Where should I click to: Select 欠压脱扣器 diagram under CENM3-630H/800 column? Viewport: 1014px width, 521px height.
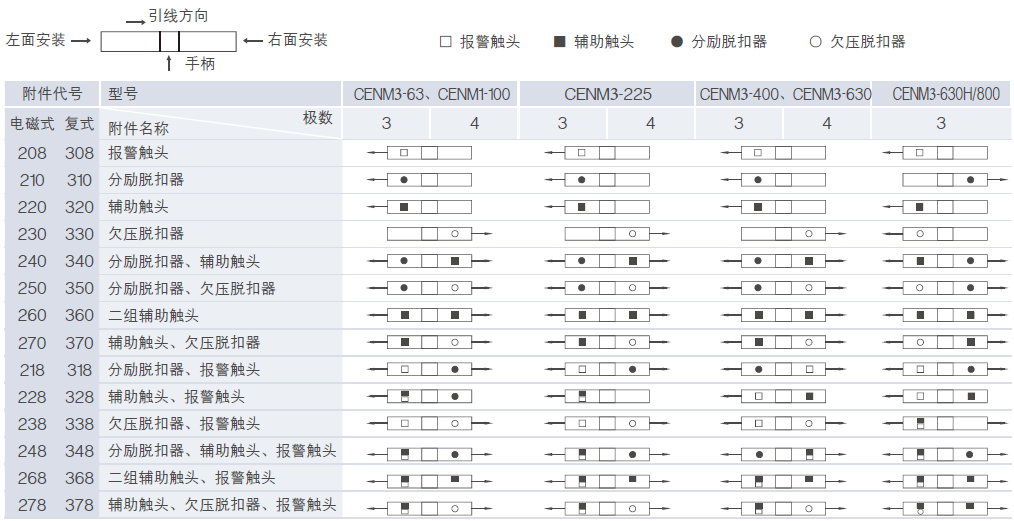click(935, 234)
